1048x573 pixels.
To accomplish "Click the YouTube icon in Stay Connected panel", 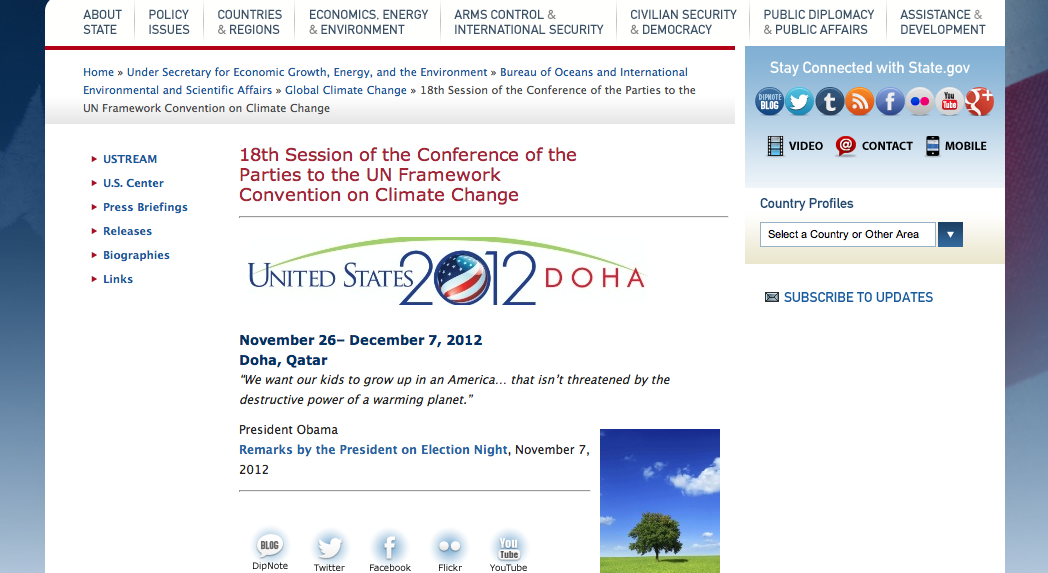I will (949, 101).
